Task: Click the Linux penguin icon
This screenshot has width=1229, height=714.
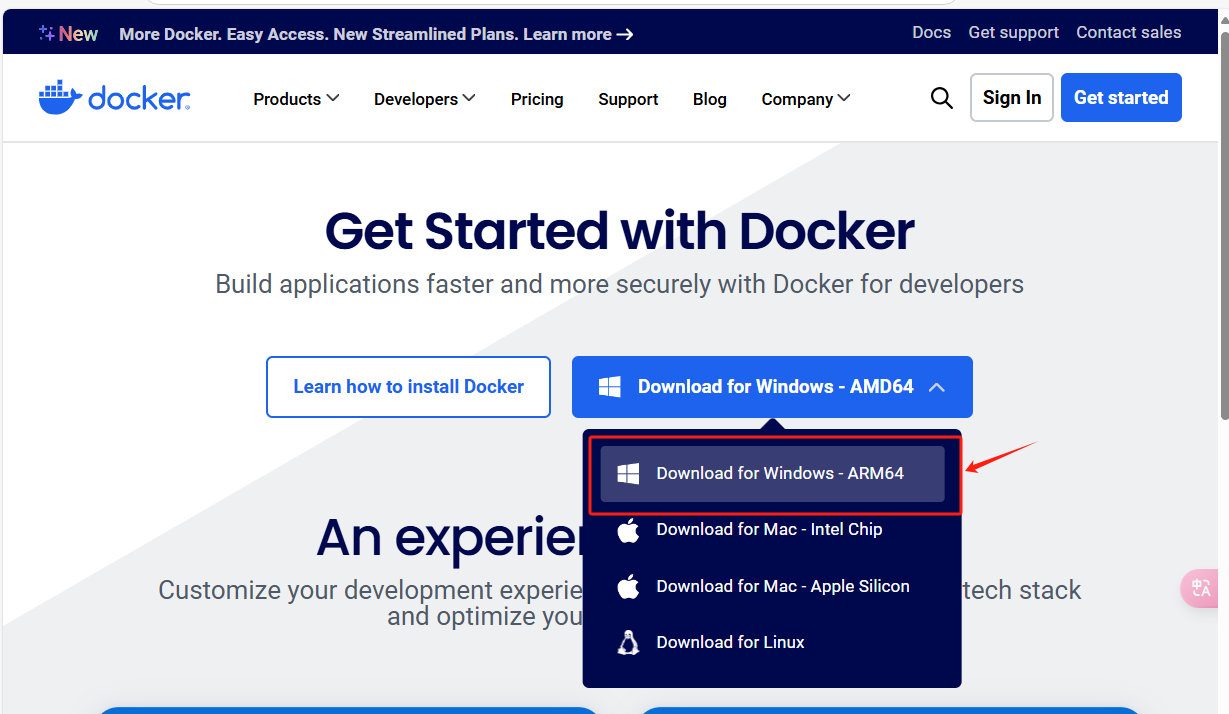Action: [628, 642]
